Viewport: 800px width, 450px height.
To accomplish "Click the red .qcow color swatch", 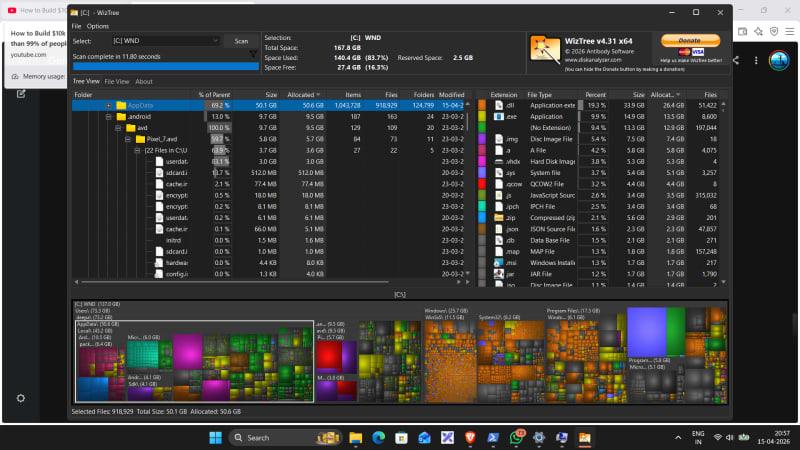I will tap(482, 184).
